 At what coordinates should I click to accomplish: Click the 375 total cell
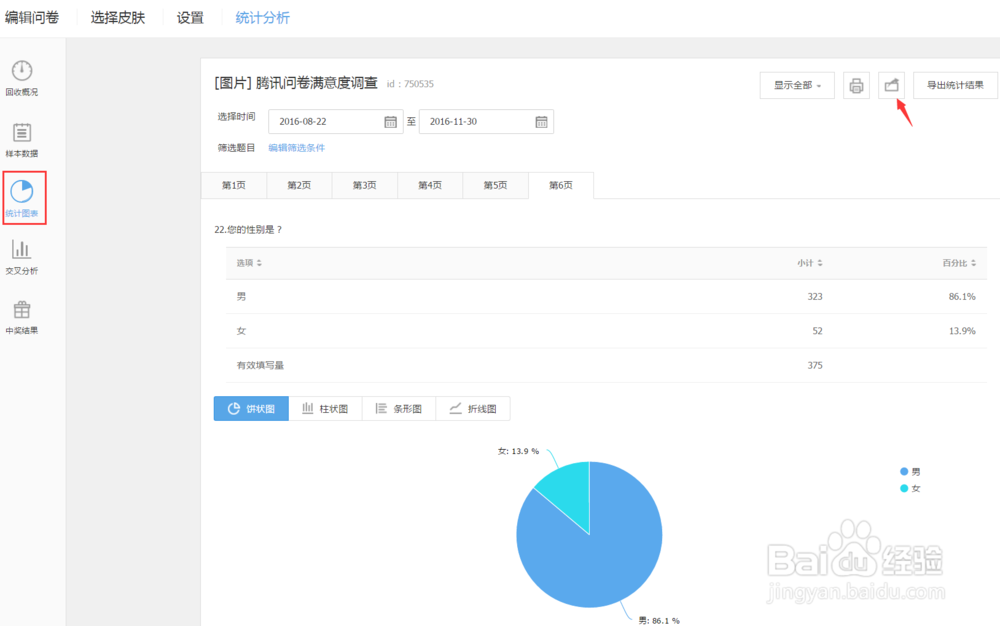(814, 365)
